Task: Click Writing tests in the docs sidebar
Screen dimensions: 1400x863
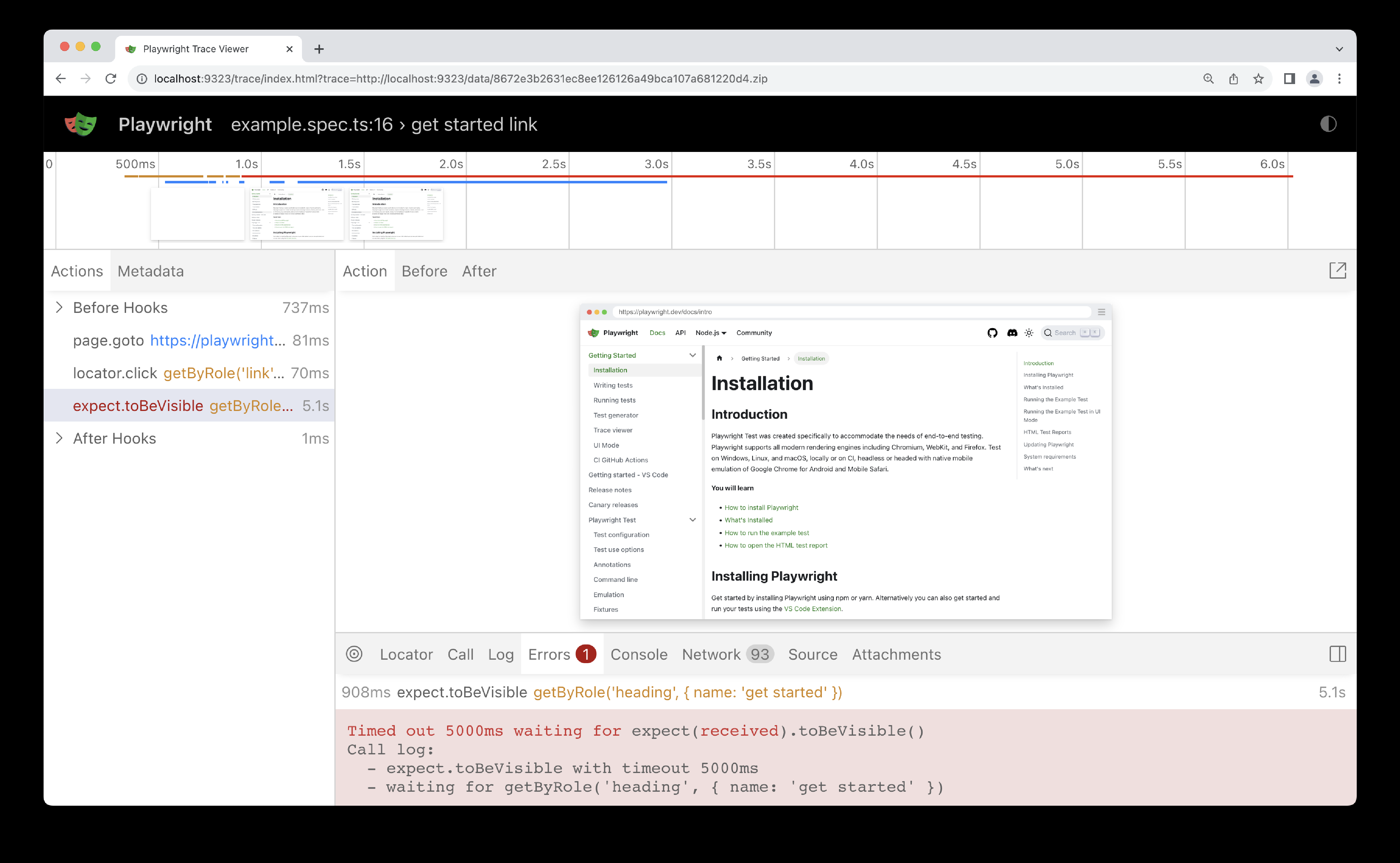Action: 612,385
